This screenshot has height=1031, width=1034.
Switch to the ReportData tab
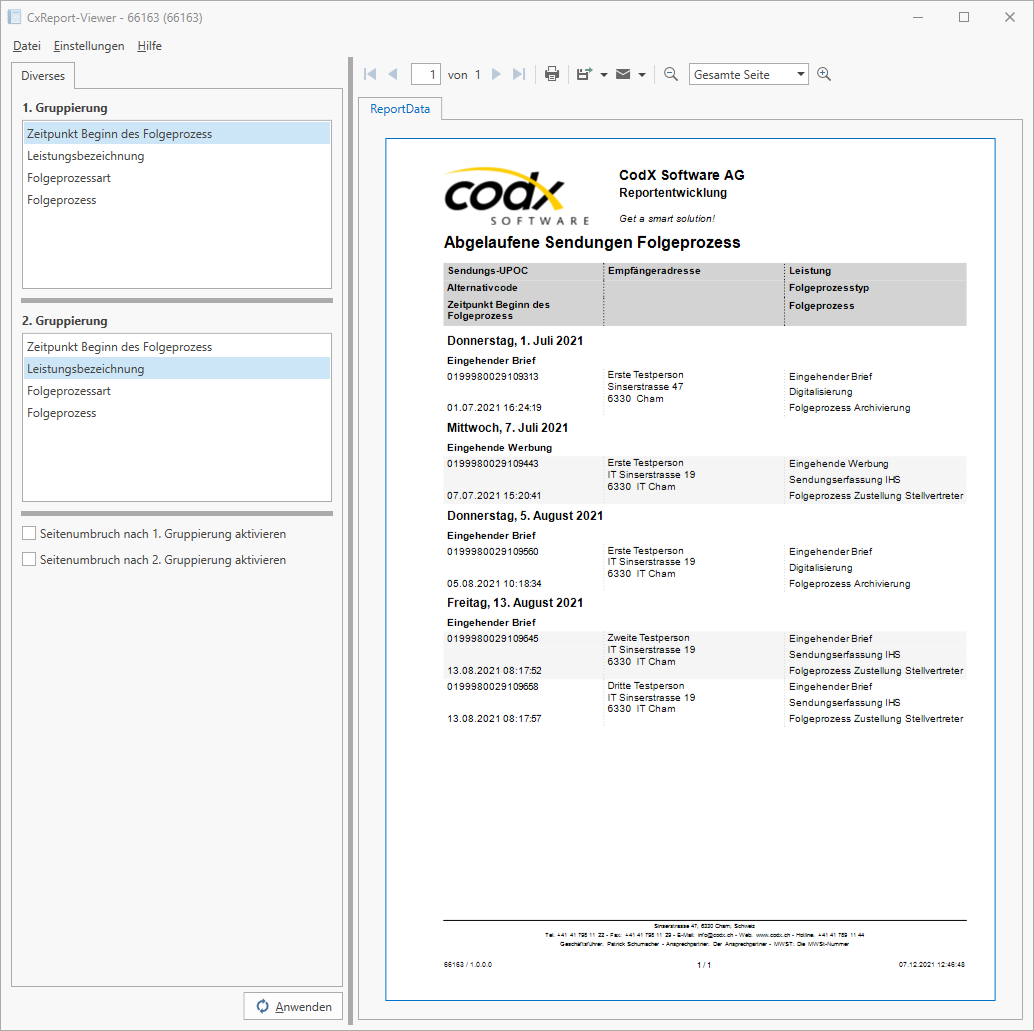[401, 110]
